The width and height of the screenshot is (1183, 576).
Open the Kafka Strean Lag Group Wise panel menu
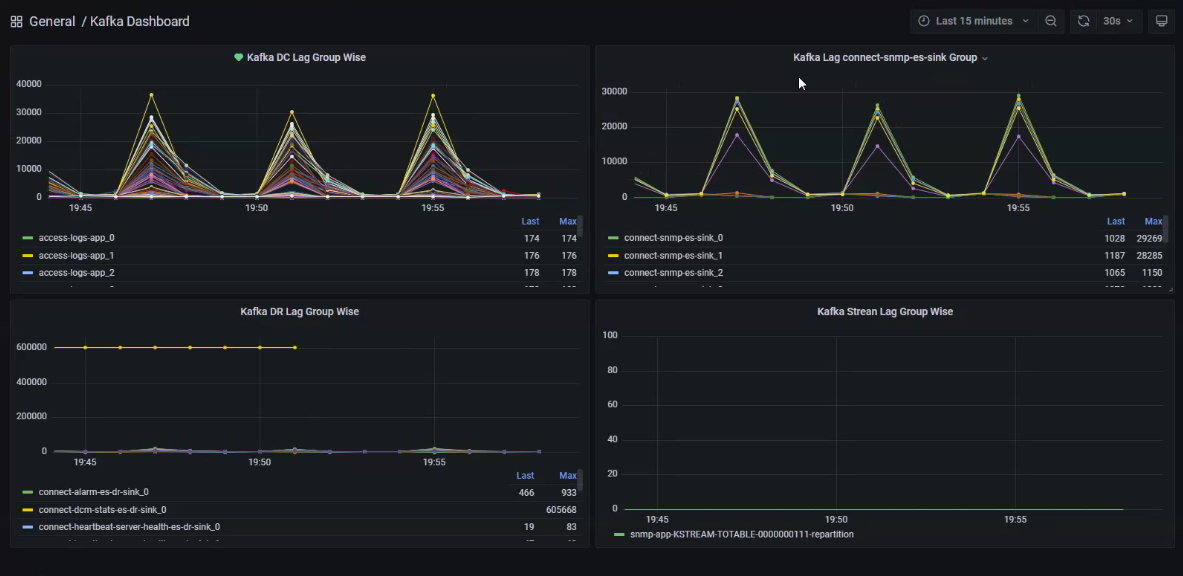click(885, 311)
